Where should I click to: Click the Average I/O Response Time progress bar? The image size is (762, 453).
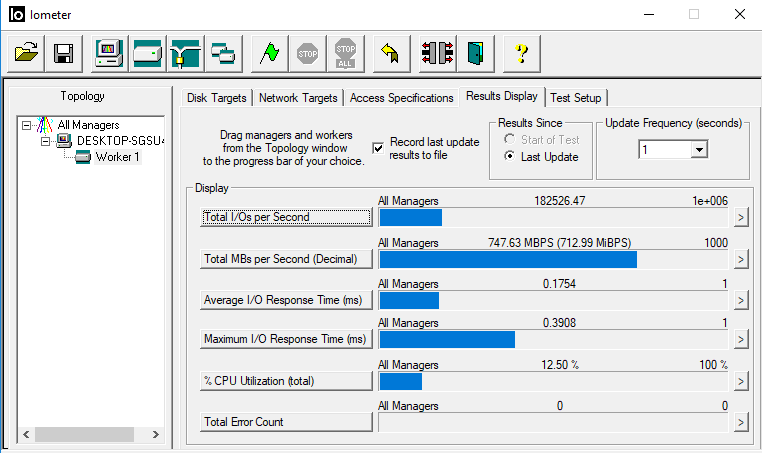click(x=553, y=300)
